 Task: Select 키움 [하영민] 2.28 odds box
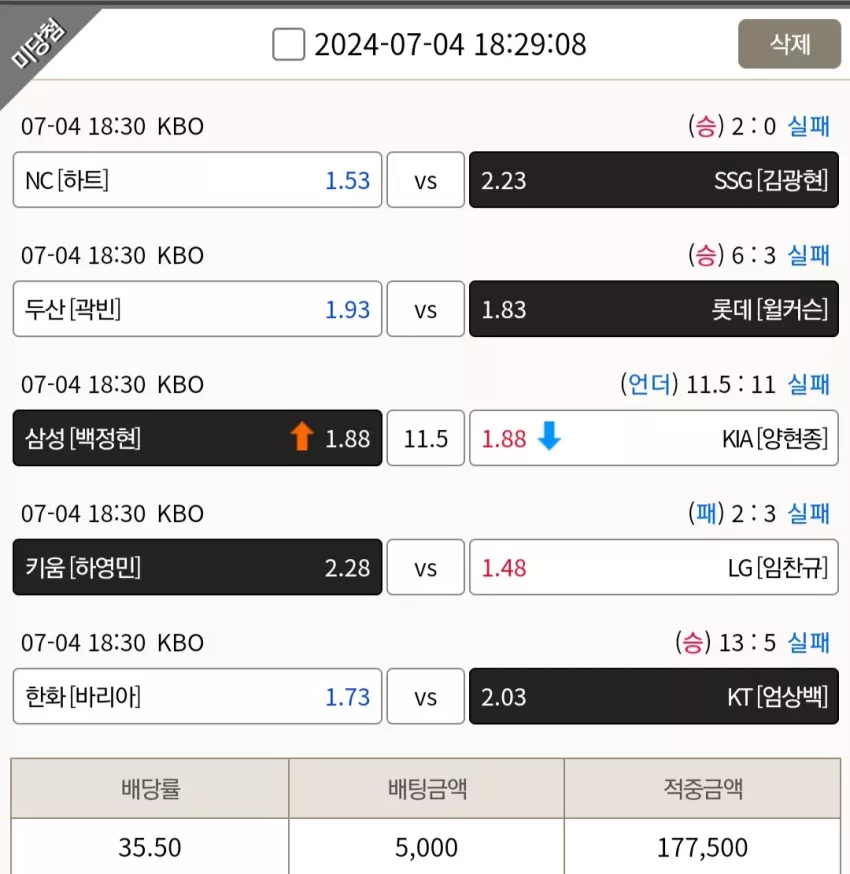tap(197, 567)
